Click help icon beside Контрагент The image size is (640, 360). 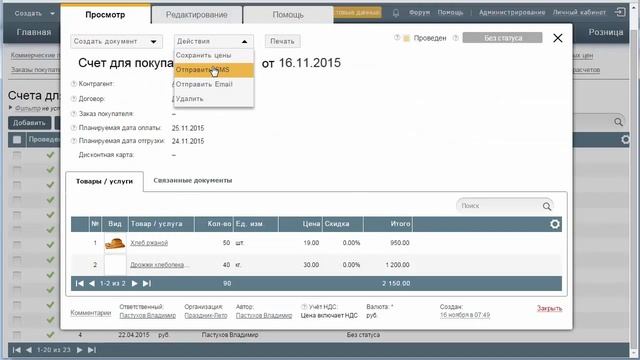(x=74, y=84)
